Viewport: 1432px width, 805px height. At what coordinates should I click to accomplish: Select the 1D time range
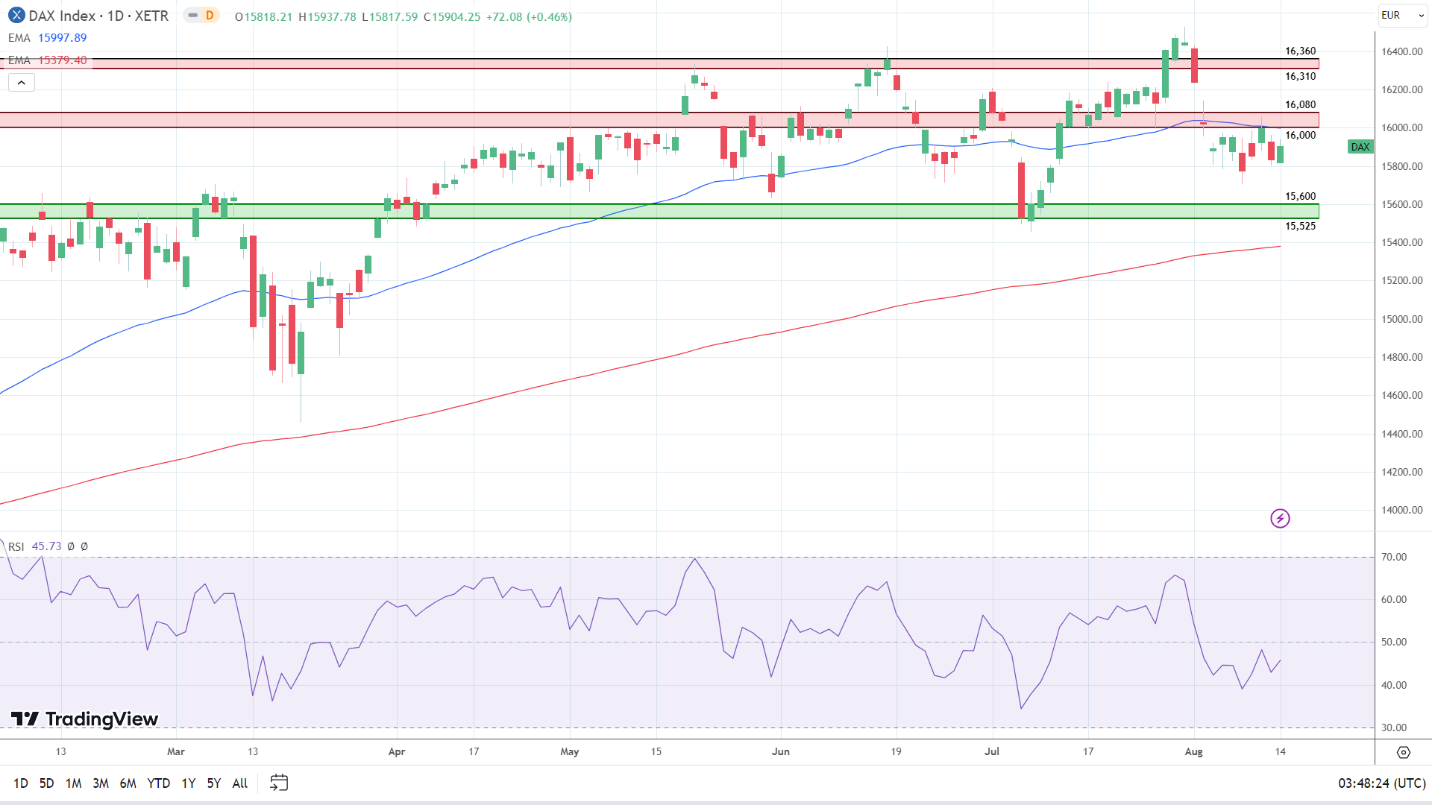pos(20,783)
